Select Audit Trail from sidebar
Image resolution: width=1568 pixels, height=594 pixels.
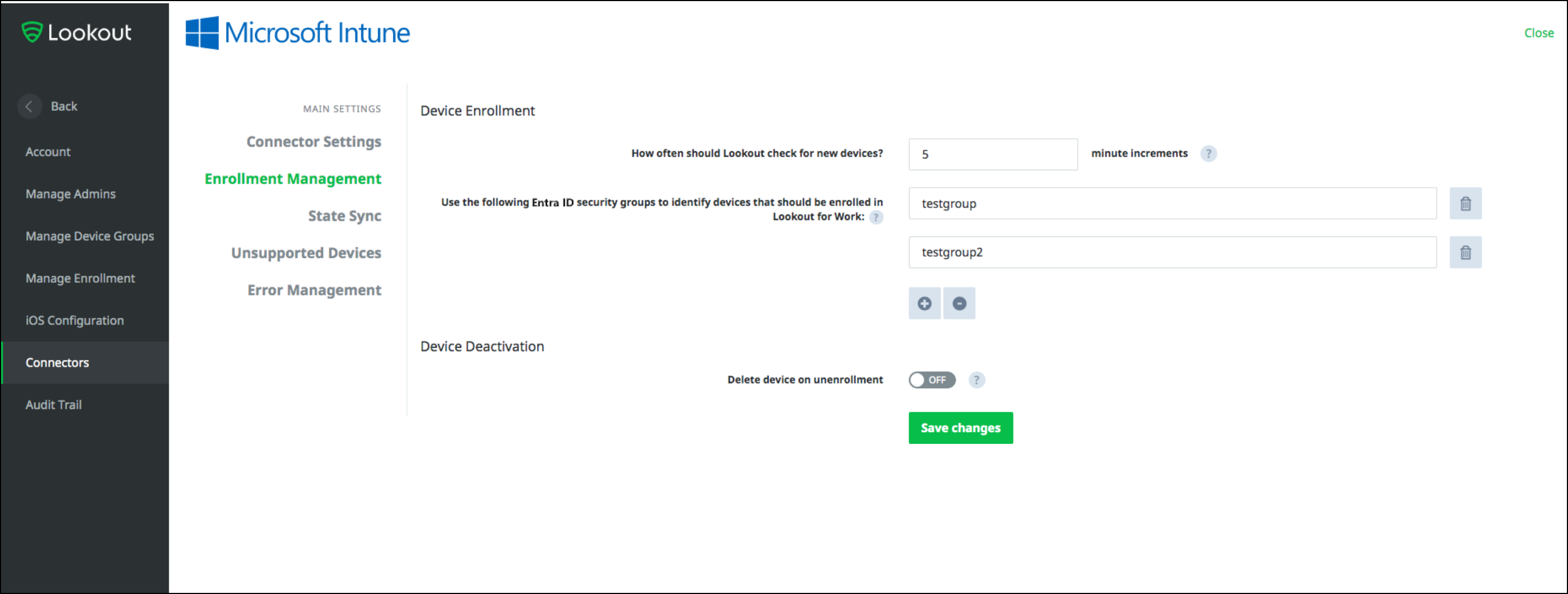point(54,404)
